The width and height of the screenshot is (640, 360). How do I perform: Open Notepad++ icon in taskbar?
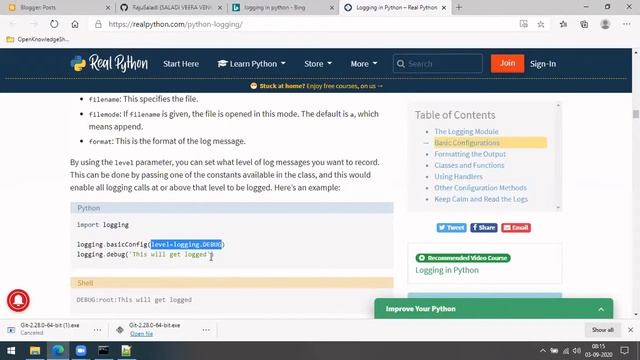coord(126,351)
